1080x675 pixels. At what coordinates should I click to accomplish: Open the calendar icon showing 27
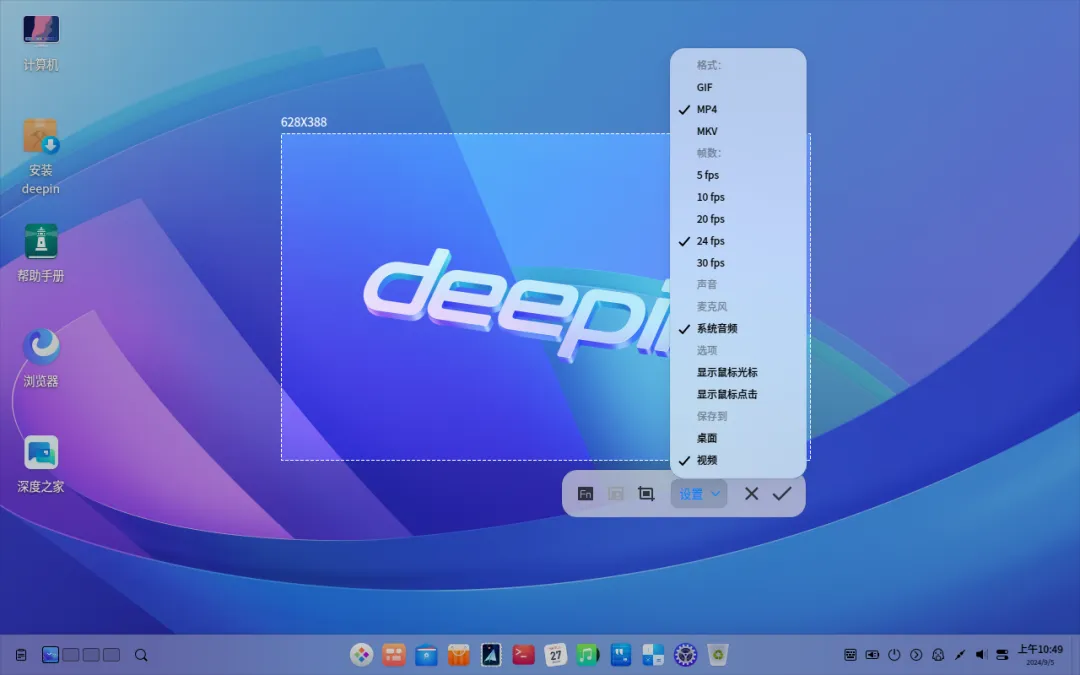pos(556,654)
